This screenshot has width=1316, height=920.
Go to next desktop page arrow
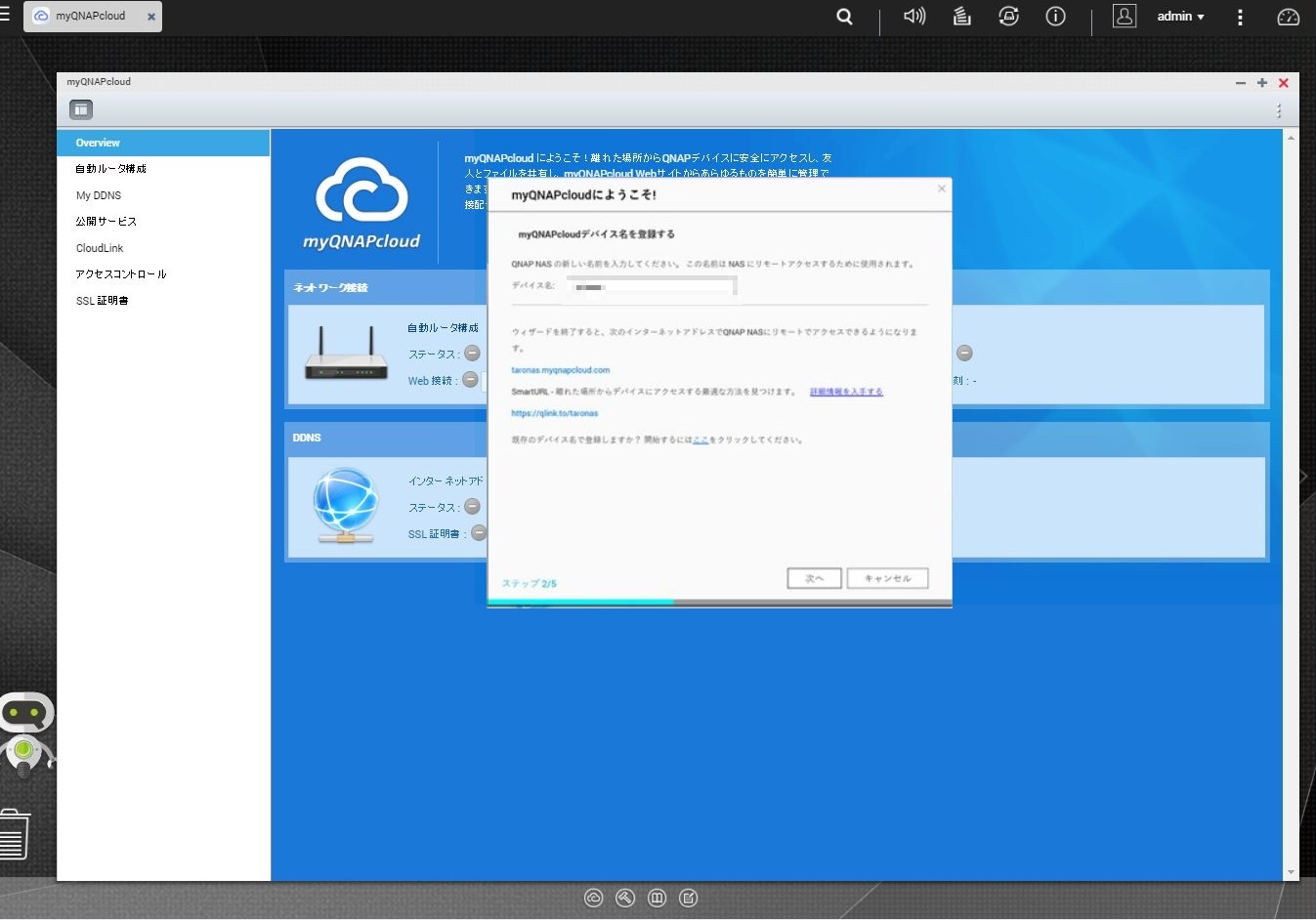(1304, 477)
